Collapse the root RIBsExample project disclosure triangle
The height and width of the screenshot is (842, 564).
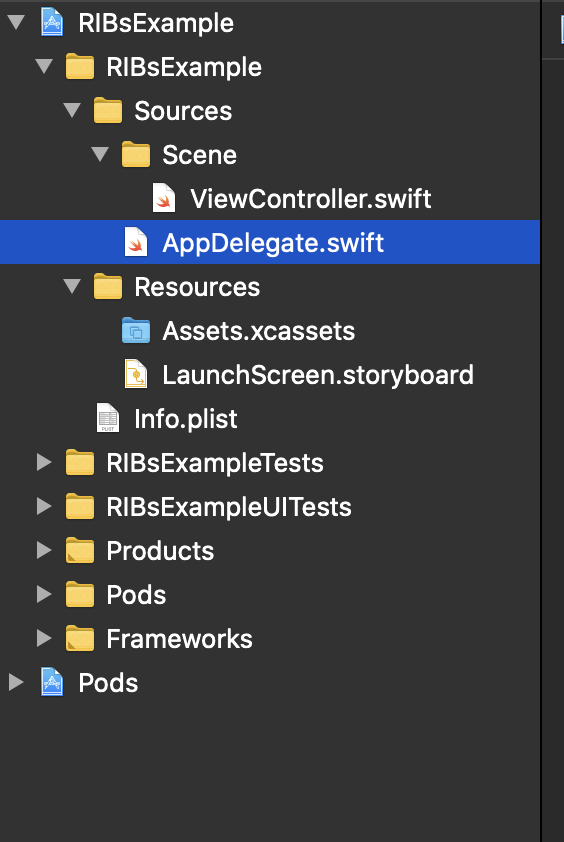tap(16, 23)
